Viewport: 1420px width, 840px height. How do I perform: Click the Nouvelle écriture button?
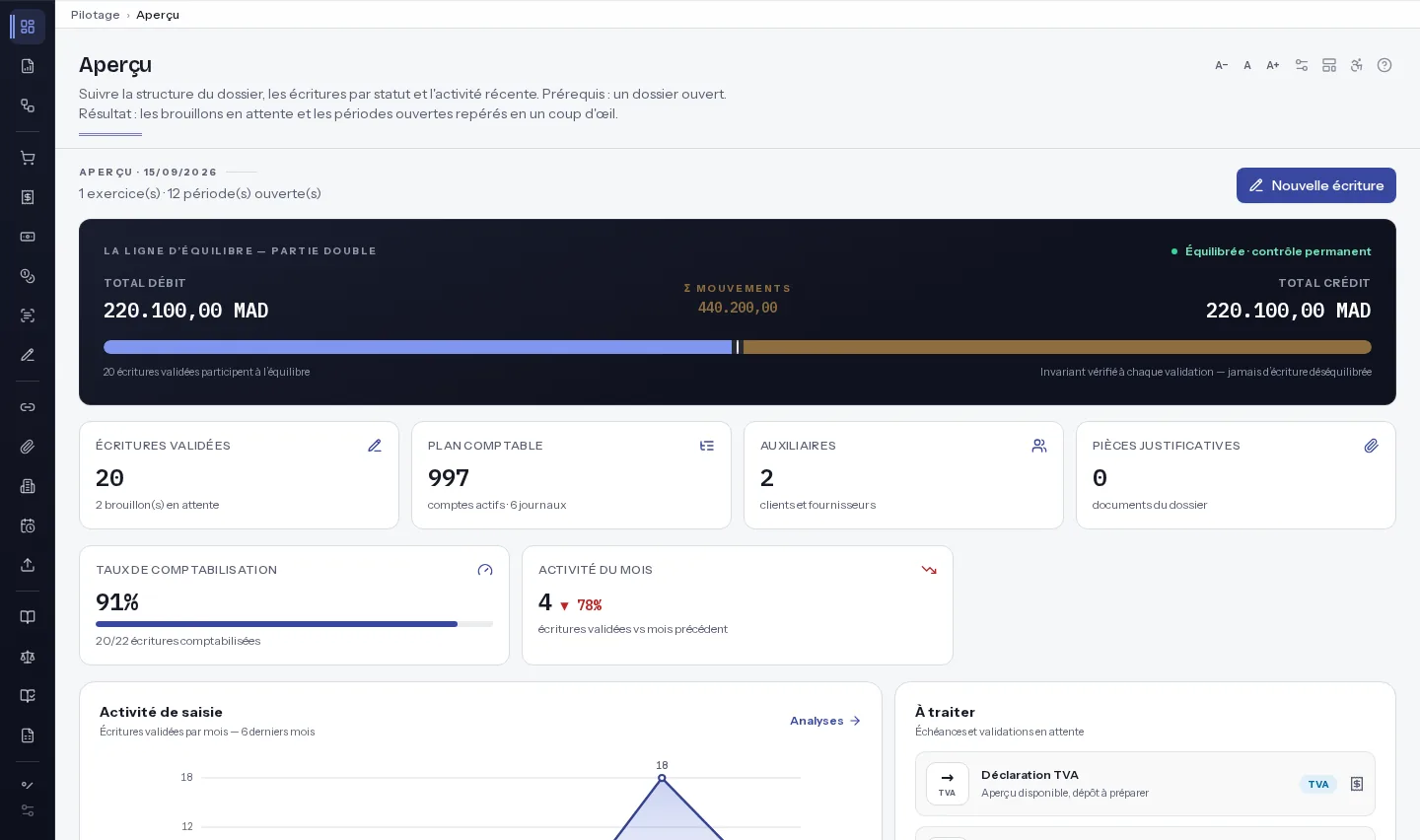(x=1316, y=185)
